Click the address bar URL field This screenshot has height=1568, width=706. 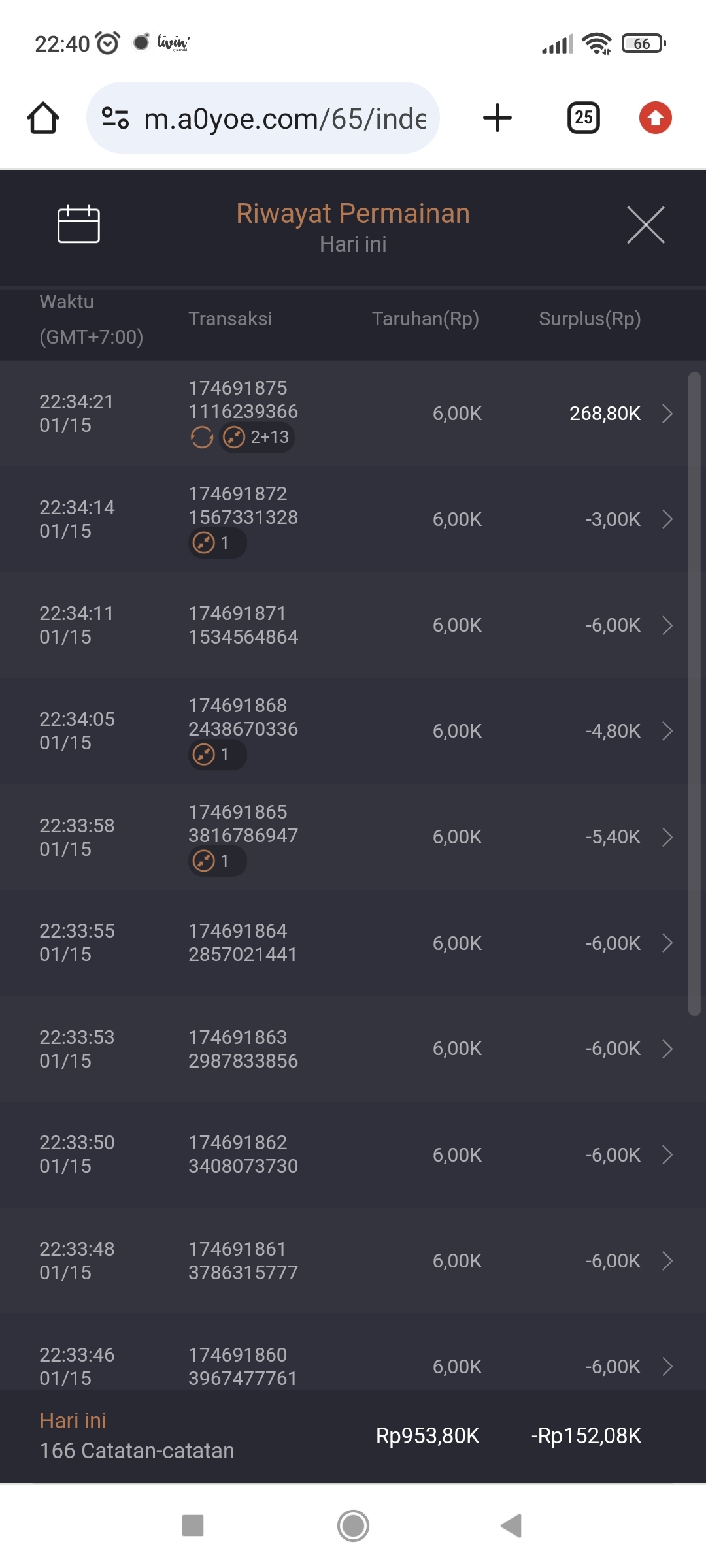point(284,119)
